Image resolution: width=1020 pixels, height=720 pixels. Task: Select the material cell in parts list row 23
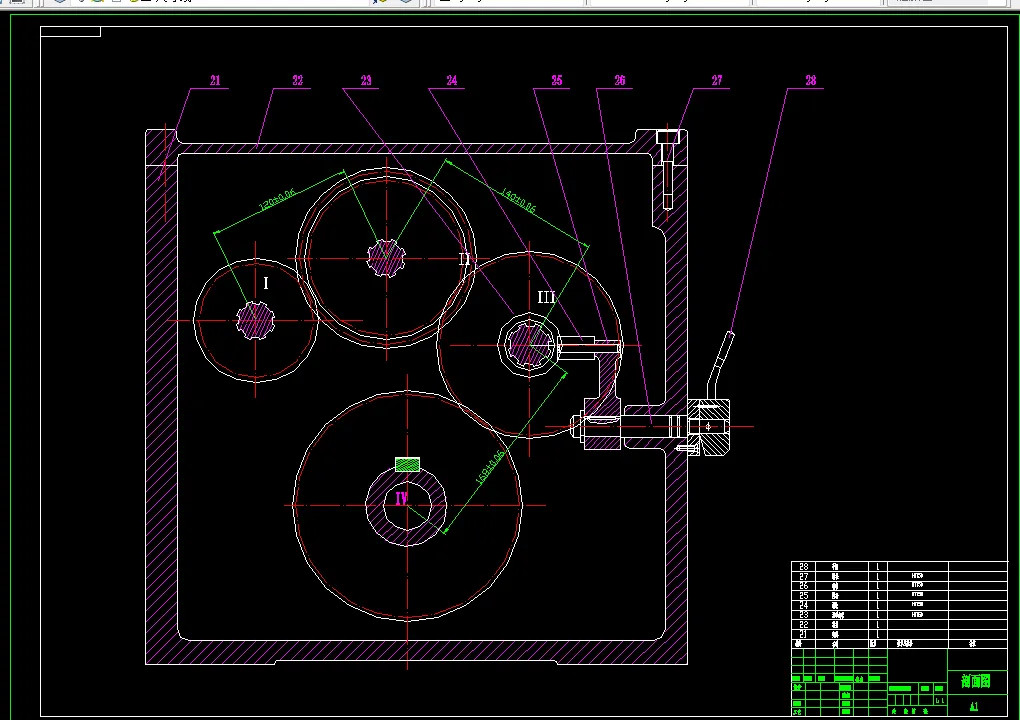tap(917, 615)
